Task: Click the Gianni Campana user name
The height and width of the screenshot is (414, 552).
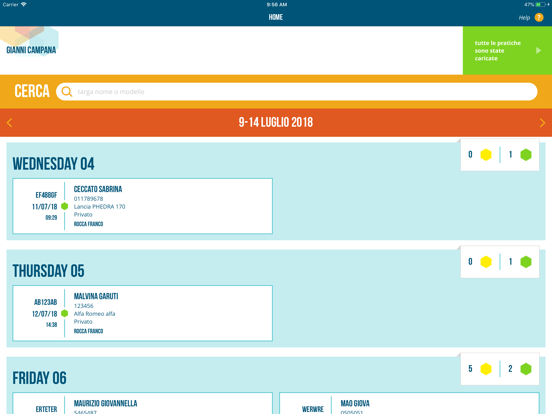Action: 31,50
